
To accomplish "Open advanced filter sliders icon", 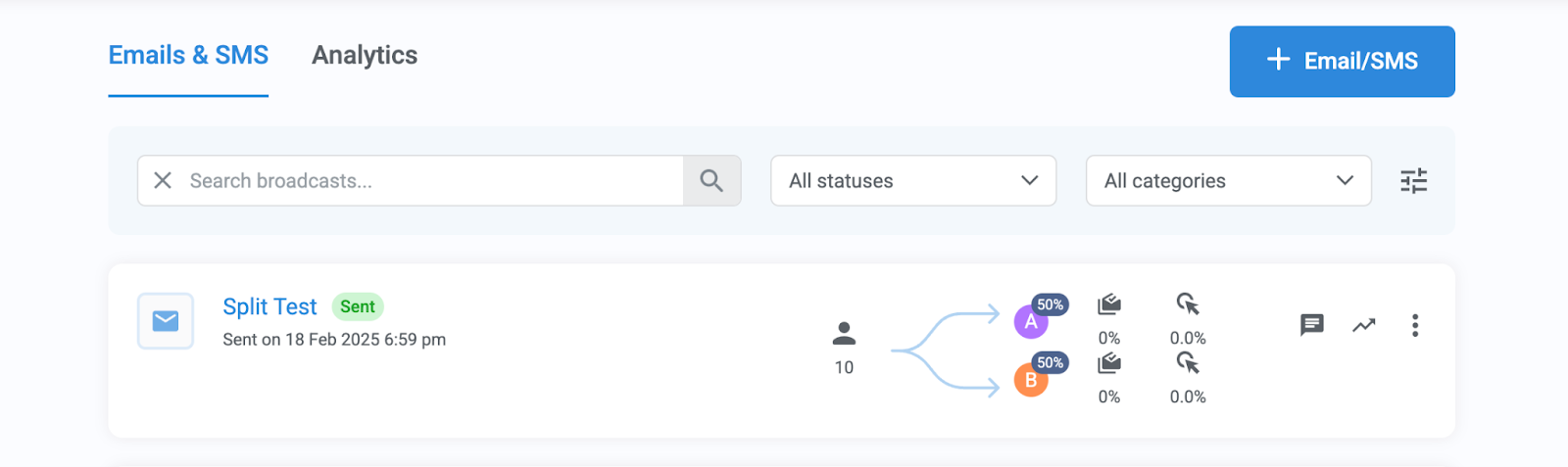I will click(1413, 180).
